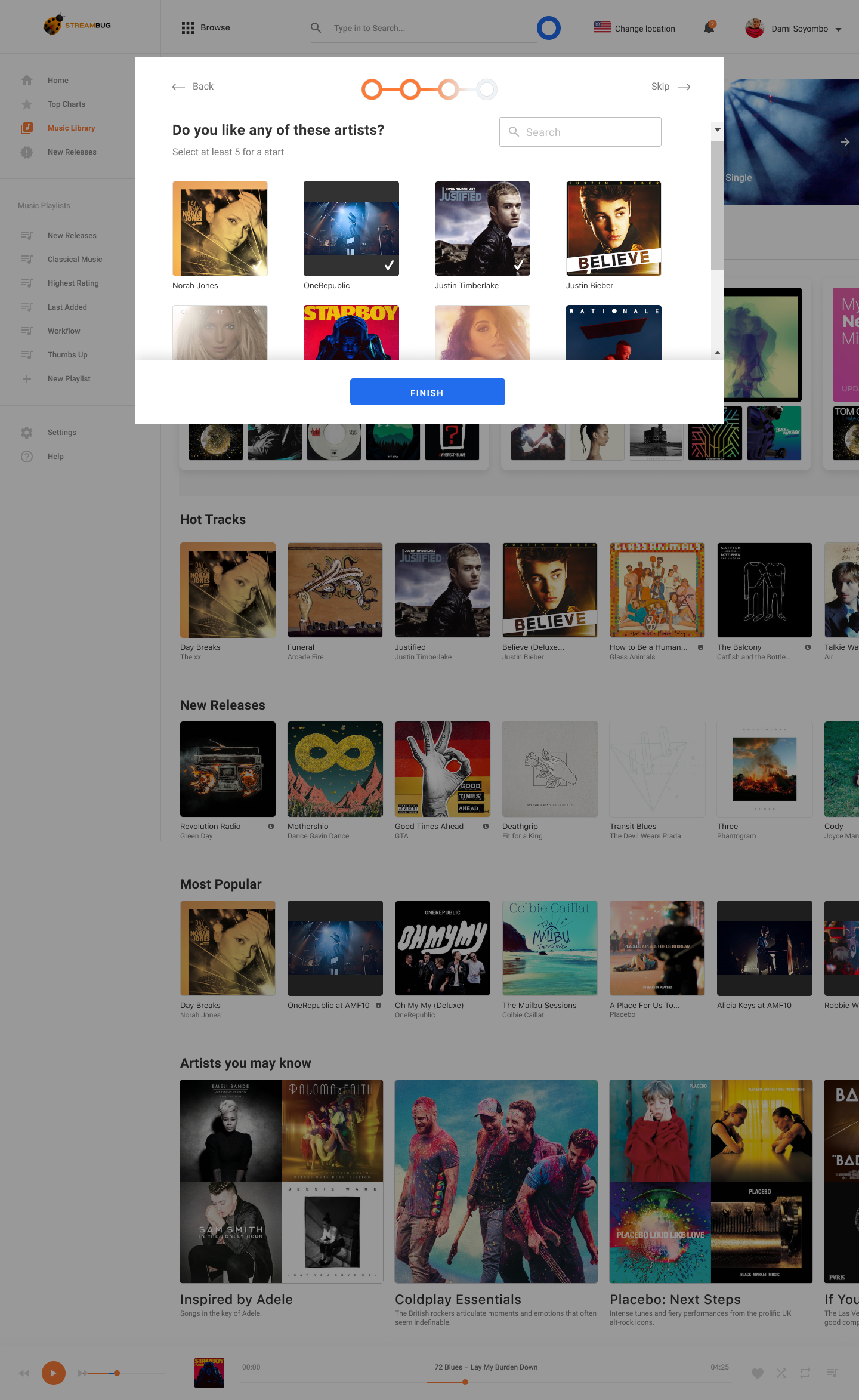Image resolution: width=859 pixels, height=1400 pixels.
Task: Open Music Library in sidebar
Action: click(x=71, y=128)
